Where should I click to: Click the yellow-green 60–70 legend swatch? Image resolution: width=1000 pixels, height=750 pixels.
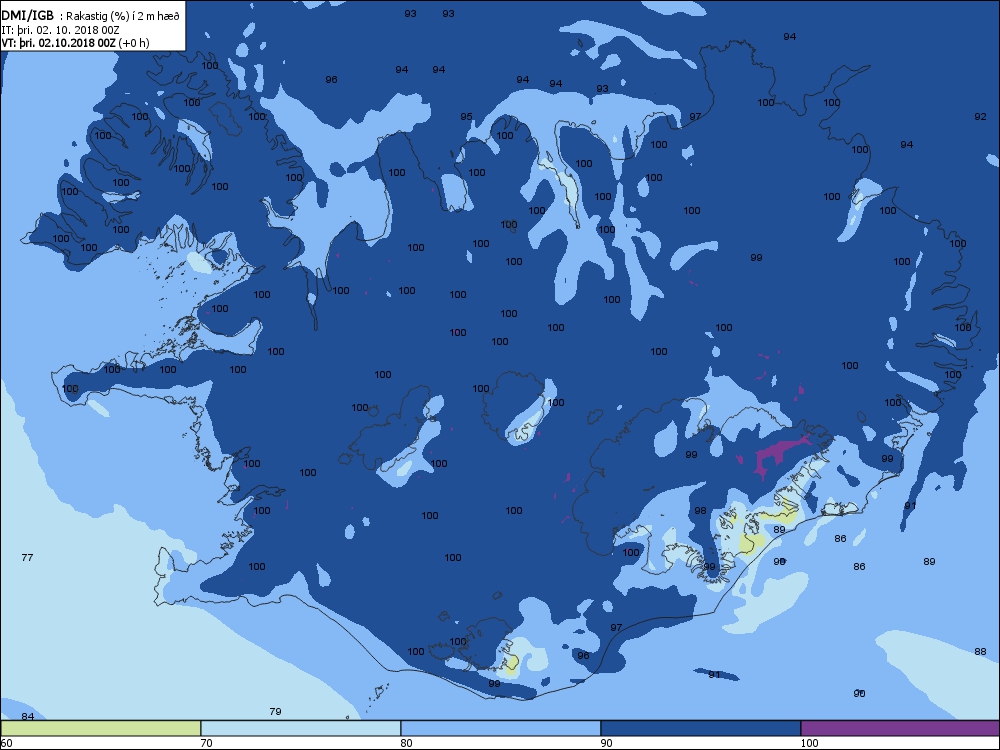point(101,728)
